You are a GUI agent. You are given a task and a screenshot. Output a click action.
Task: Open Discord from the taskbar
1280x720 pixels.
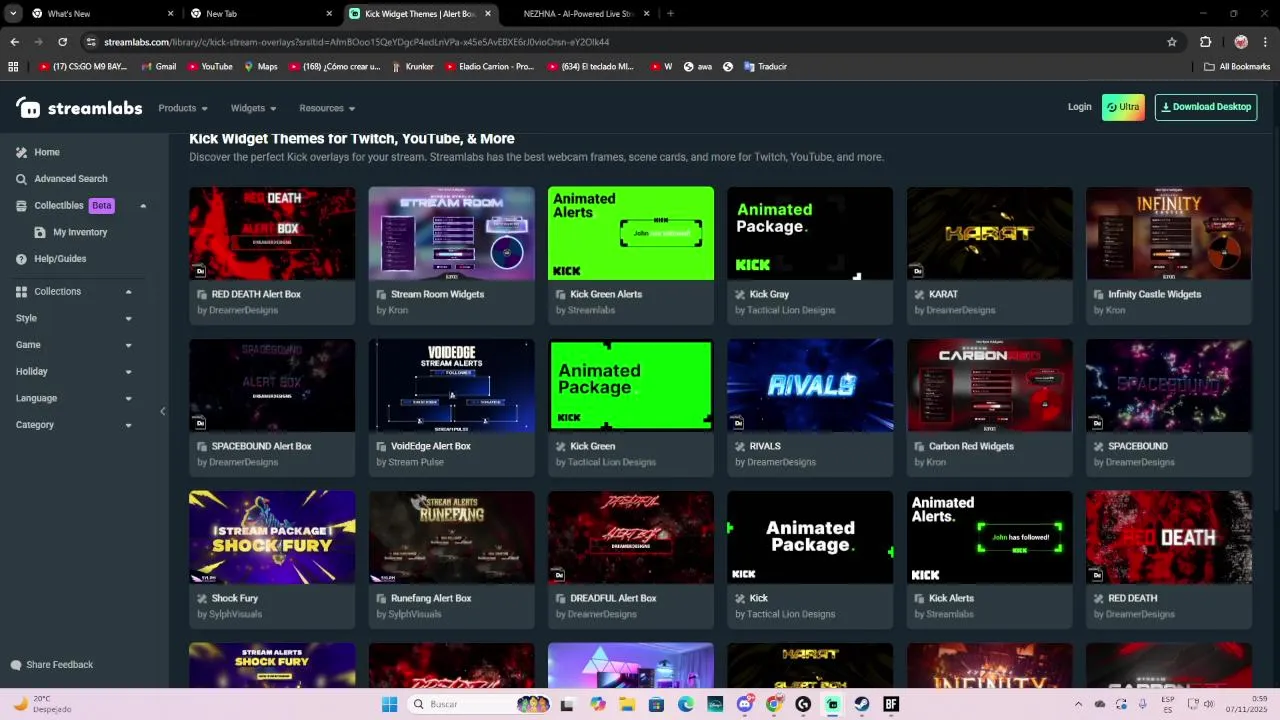[744, 704]
